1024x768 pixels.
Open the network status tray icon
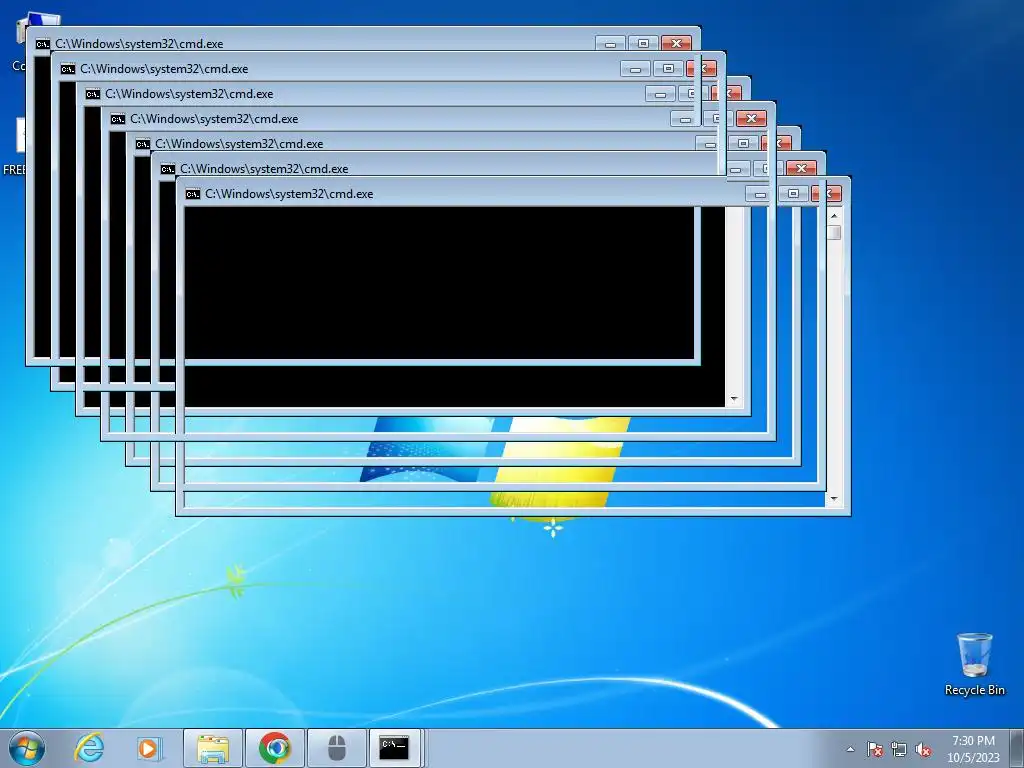pyautogui.click(x=899, y=749)
